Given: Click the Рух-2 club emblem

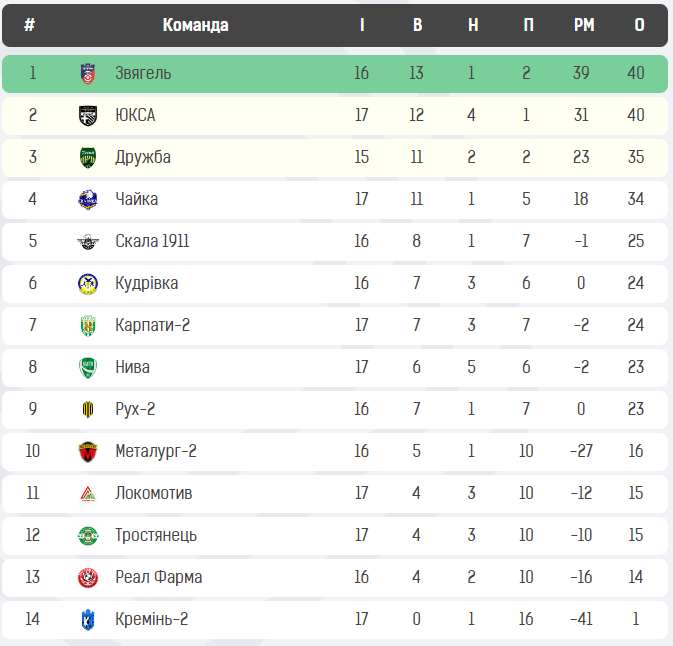Looking at the screenshot, I should click(88, 409).
